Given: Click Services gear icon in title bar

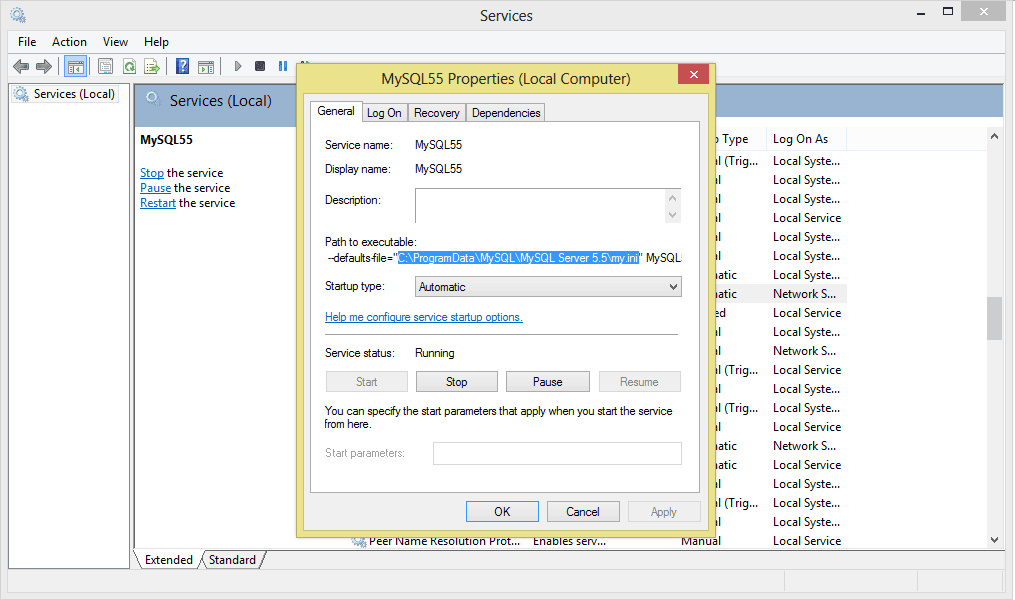Looking at the screenshot, I should (18, 15).
